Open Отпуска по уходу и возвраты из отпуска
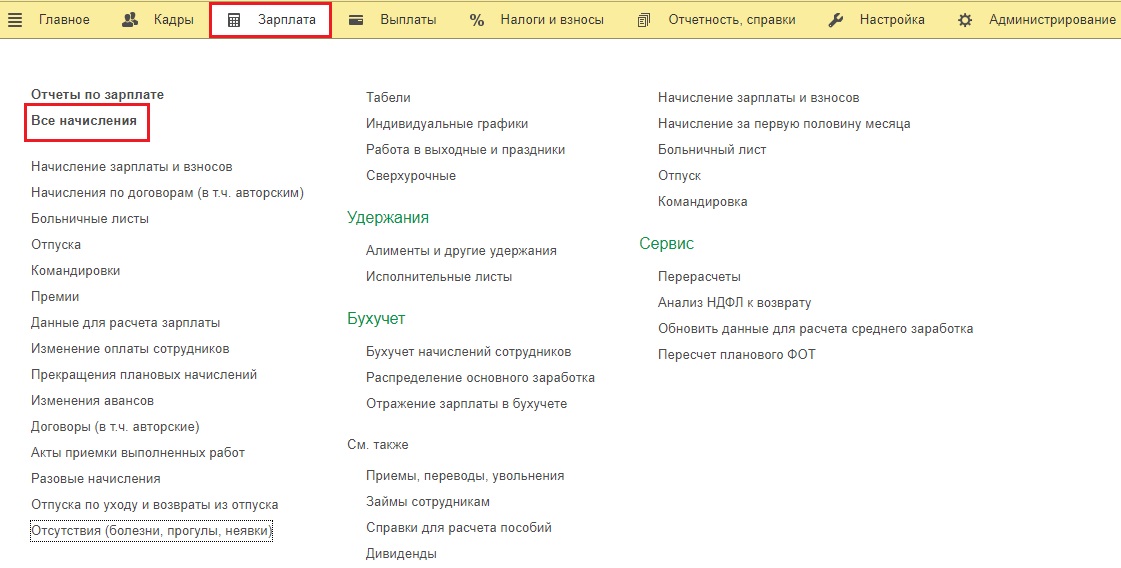The image size is (1121, 568). pyautogui.click(x=154, y=504)
